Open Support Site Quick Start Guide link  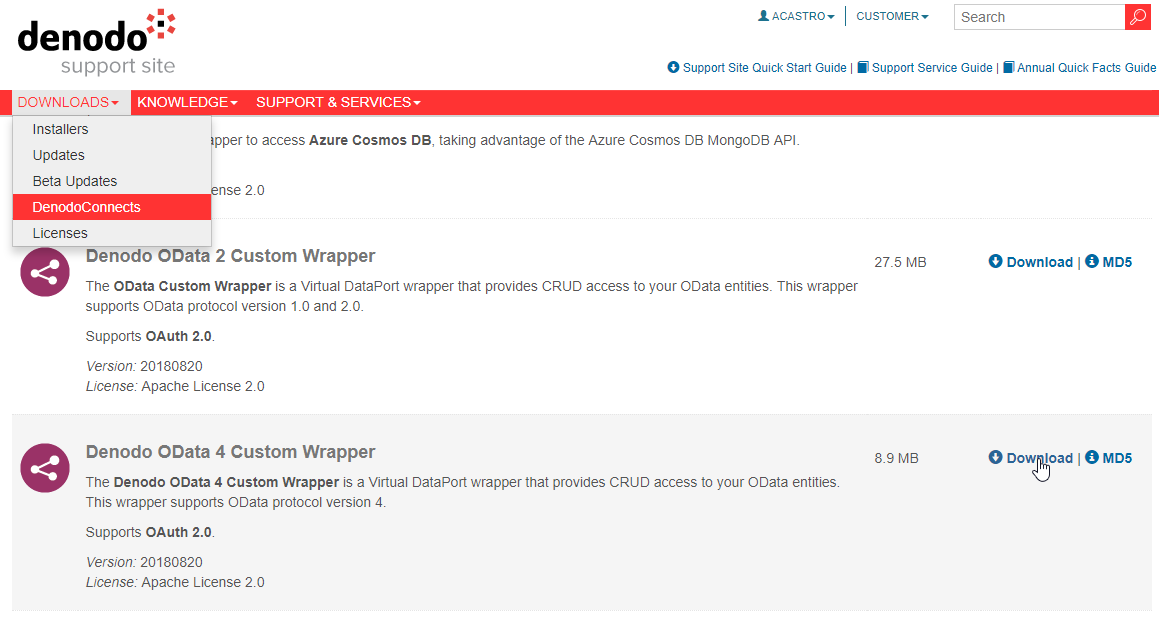764,68
